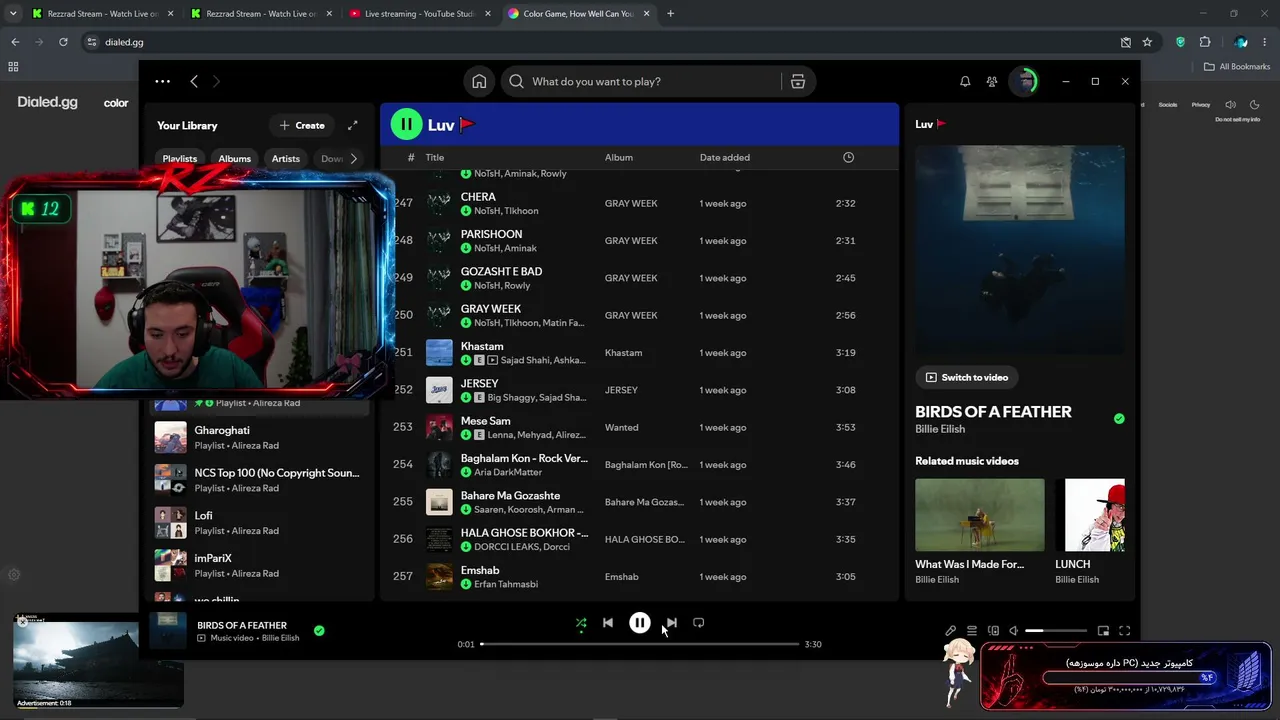This screenshot has height=720, width=1280.
Task: Open Spotify profile avatar menu
Action: tap(1023, 82)
